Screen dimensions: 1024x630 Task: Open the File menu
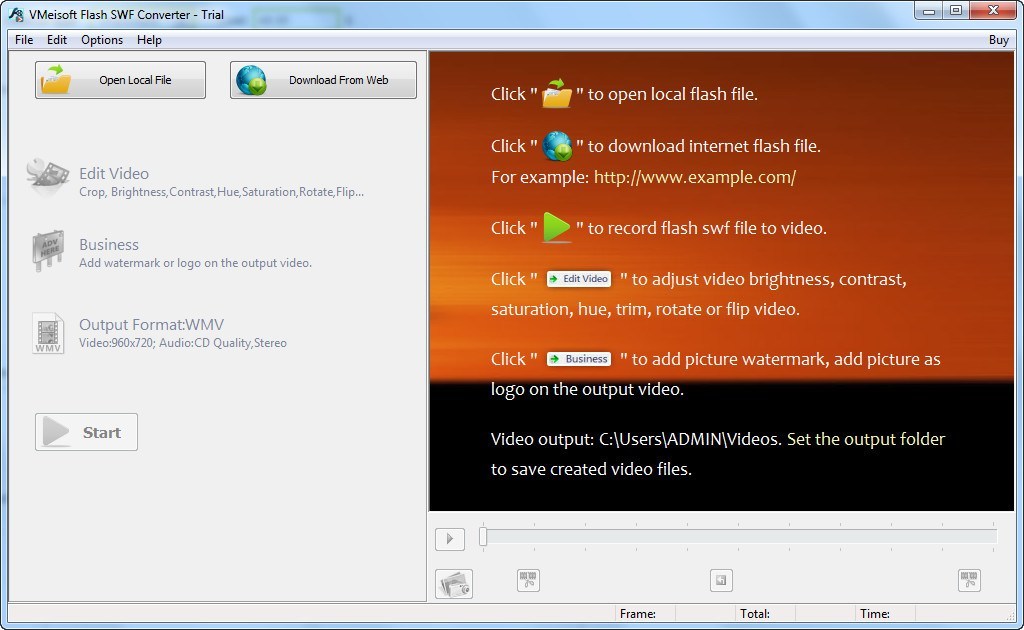click(x=24, y=40)
